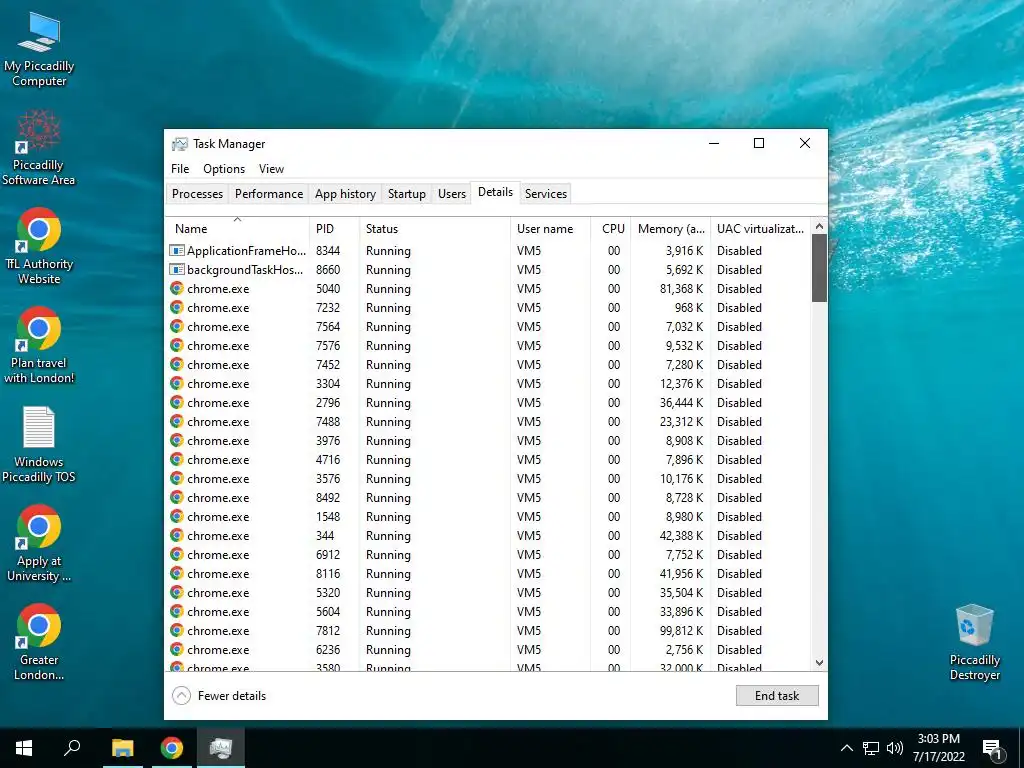Screen dimensions: 1024x768
Task: Select the chrome.exe row with PID 3304
Action: 488,383
